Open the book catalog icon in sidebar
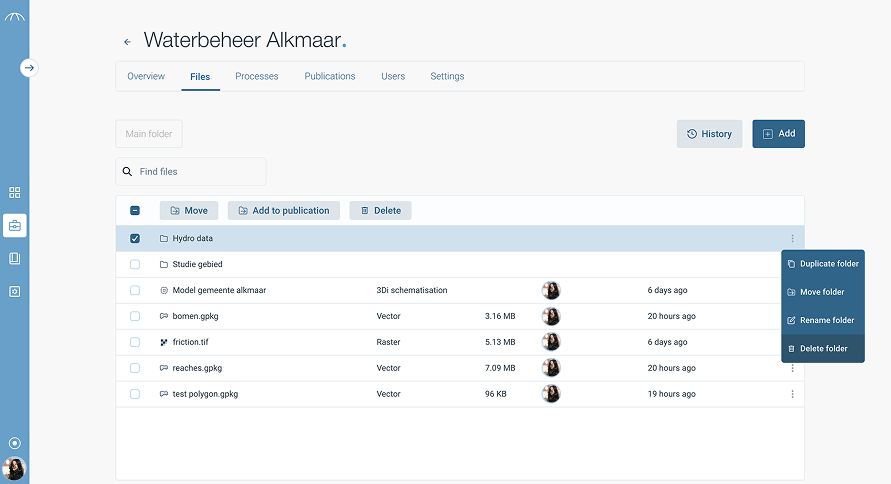891x484 pixels. (x=14, y=258)
